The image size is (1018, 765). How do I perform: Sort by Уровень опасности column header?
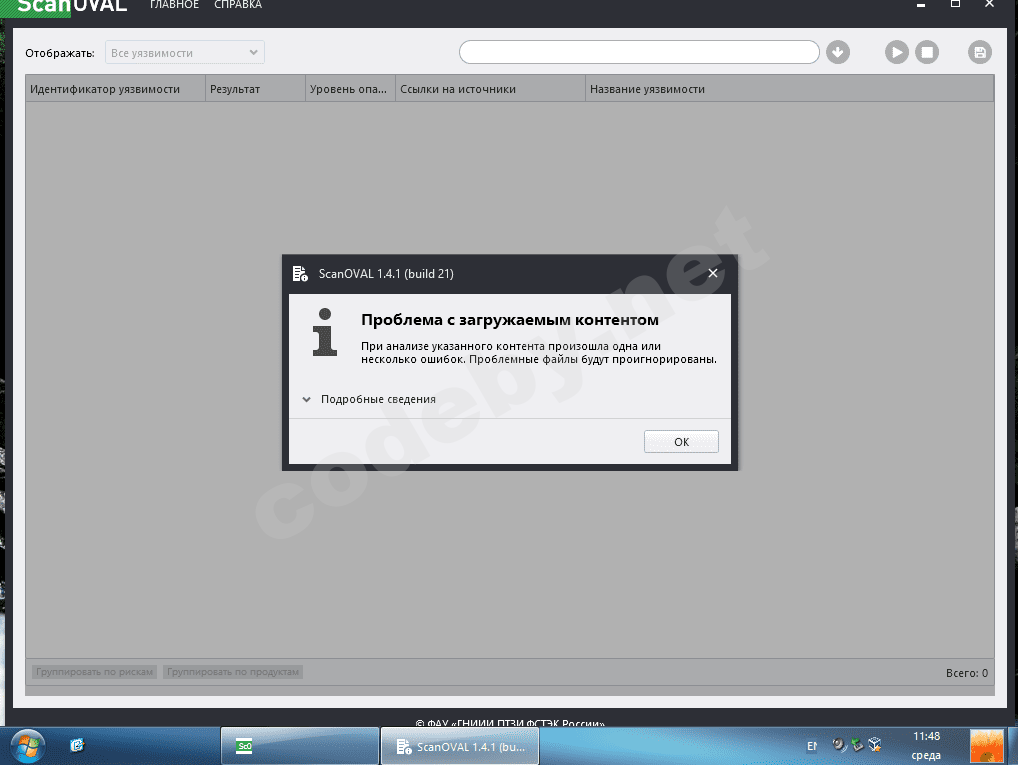click(350, 89)
